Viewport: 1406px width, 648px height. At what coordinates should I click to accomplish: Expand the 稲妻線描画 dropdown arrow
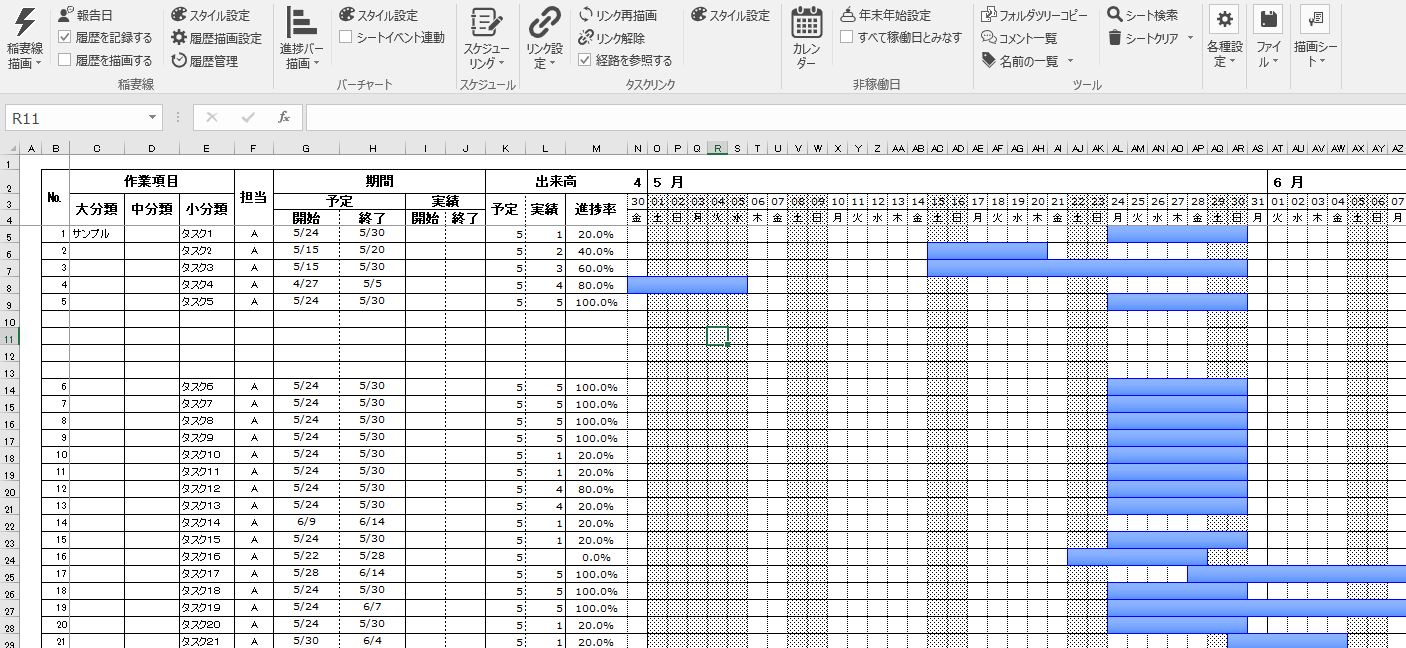(39, 64)
